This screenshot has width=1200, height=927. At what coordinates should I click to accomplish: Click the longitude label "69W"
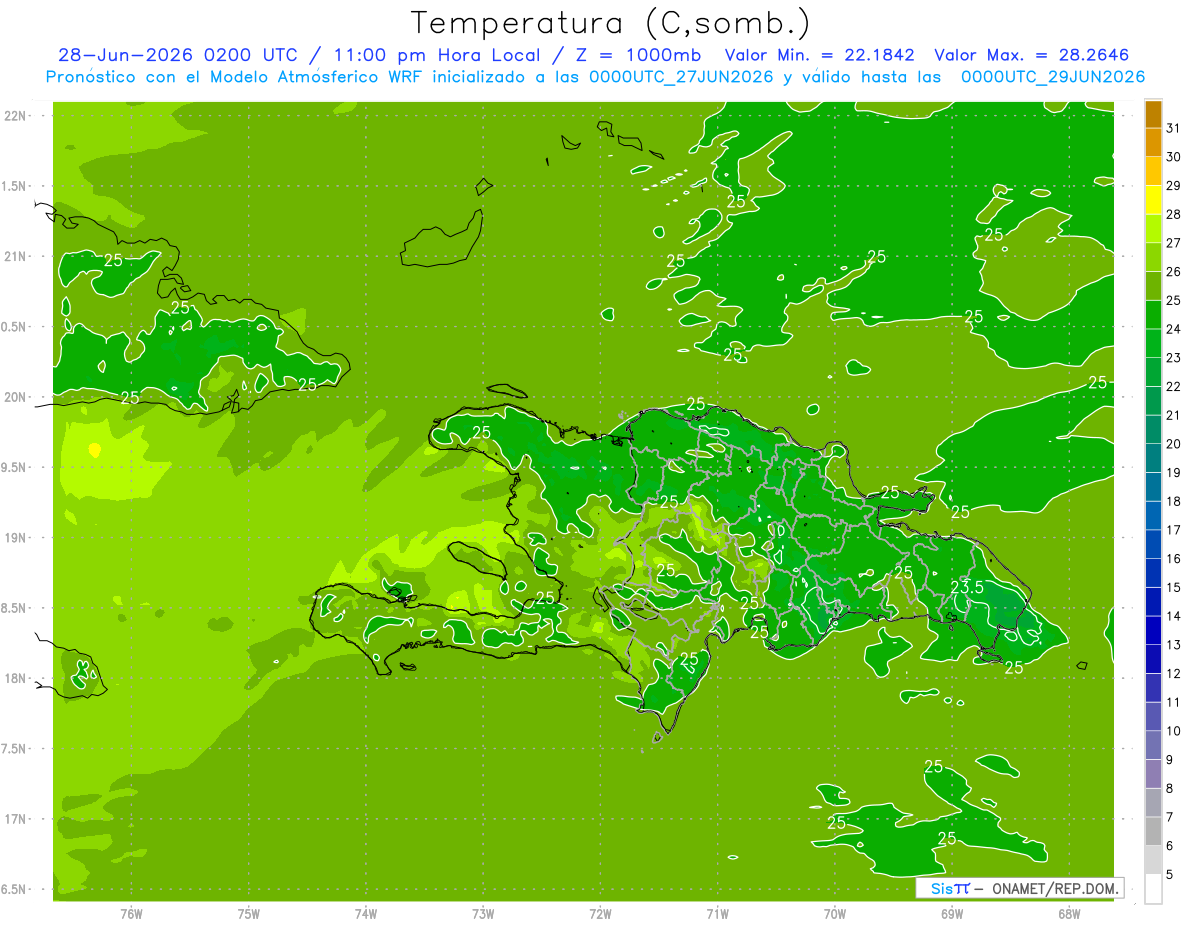[x=952, y=913]
